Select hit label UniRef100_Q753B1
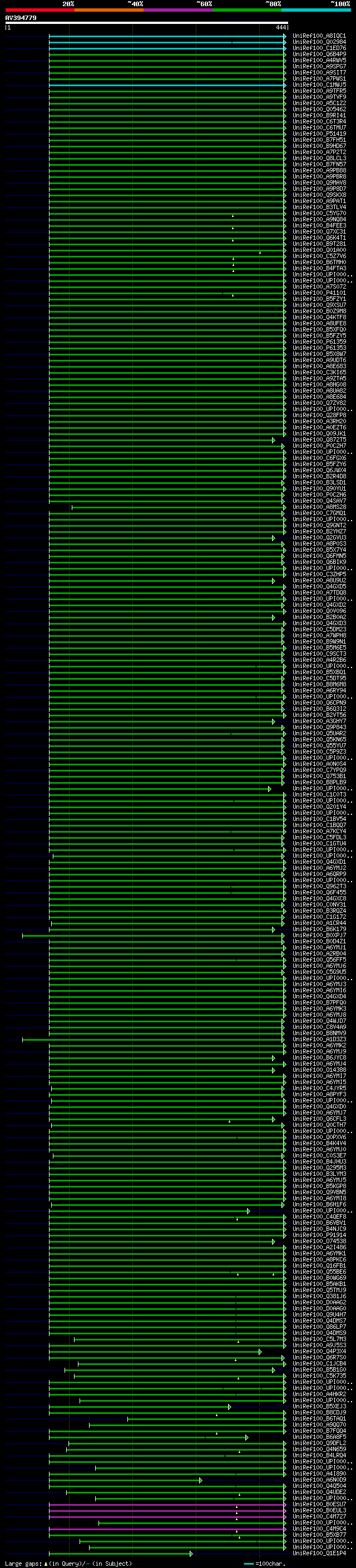Screen dimensions: 356x1568 point(319,776)
